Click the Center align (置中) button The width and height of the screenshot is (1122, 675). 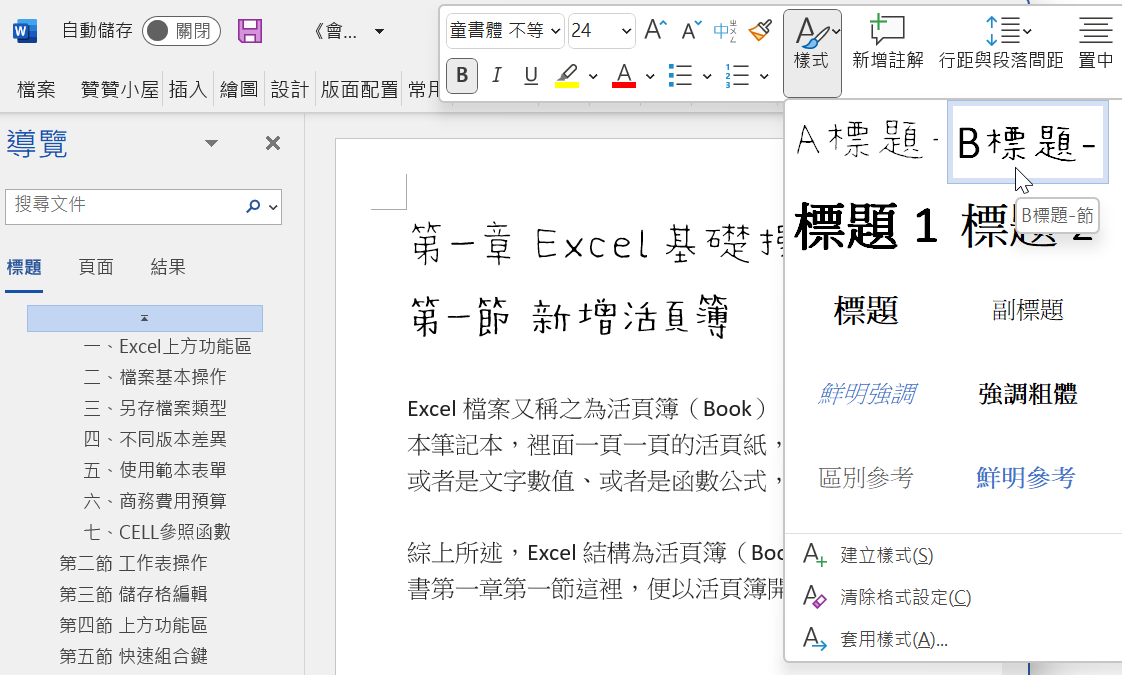point(1096,44)
